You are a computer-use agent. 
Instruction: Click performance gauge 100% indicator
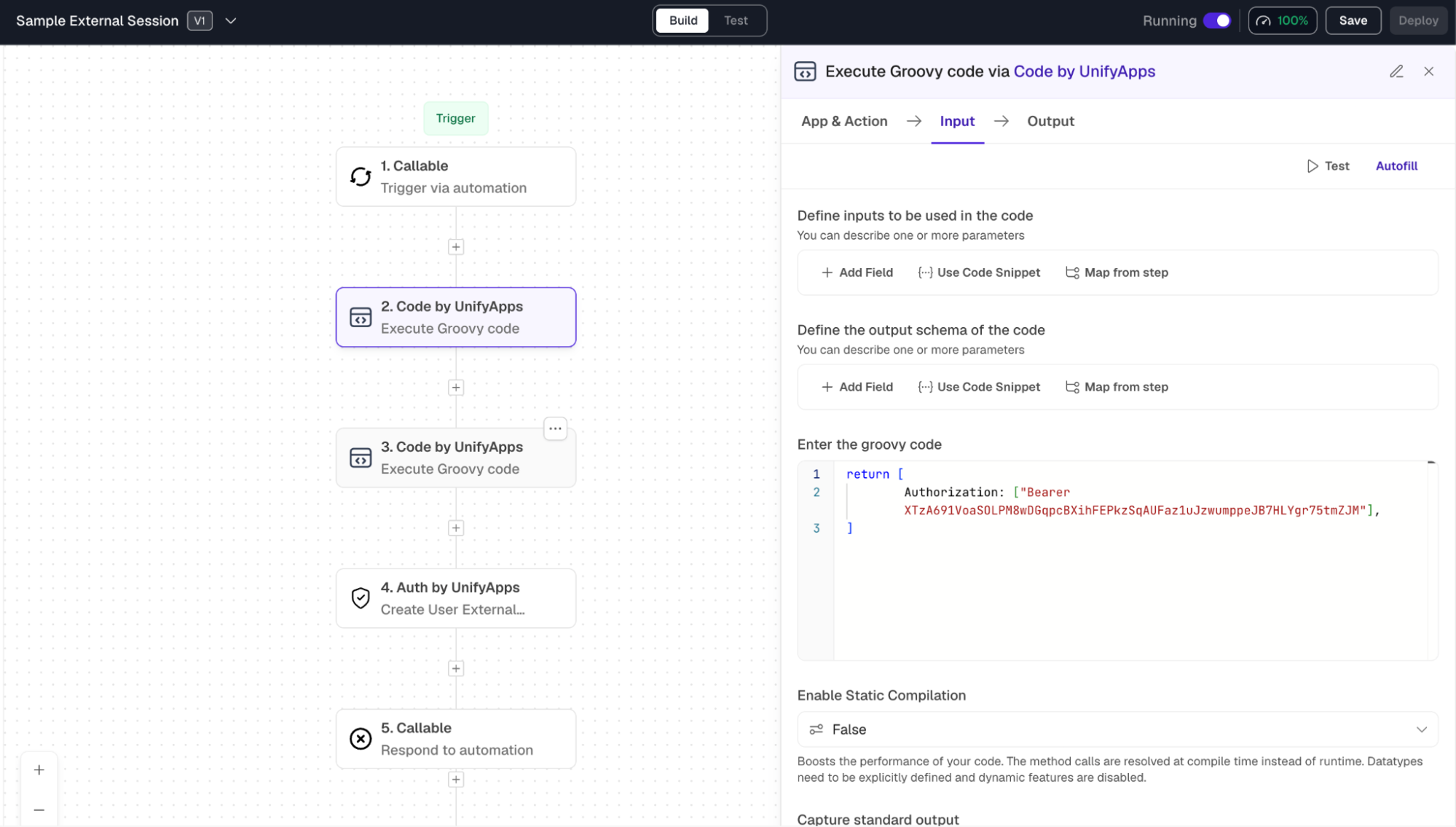[1283, 20]
